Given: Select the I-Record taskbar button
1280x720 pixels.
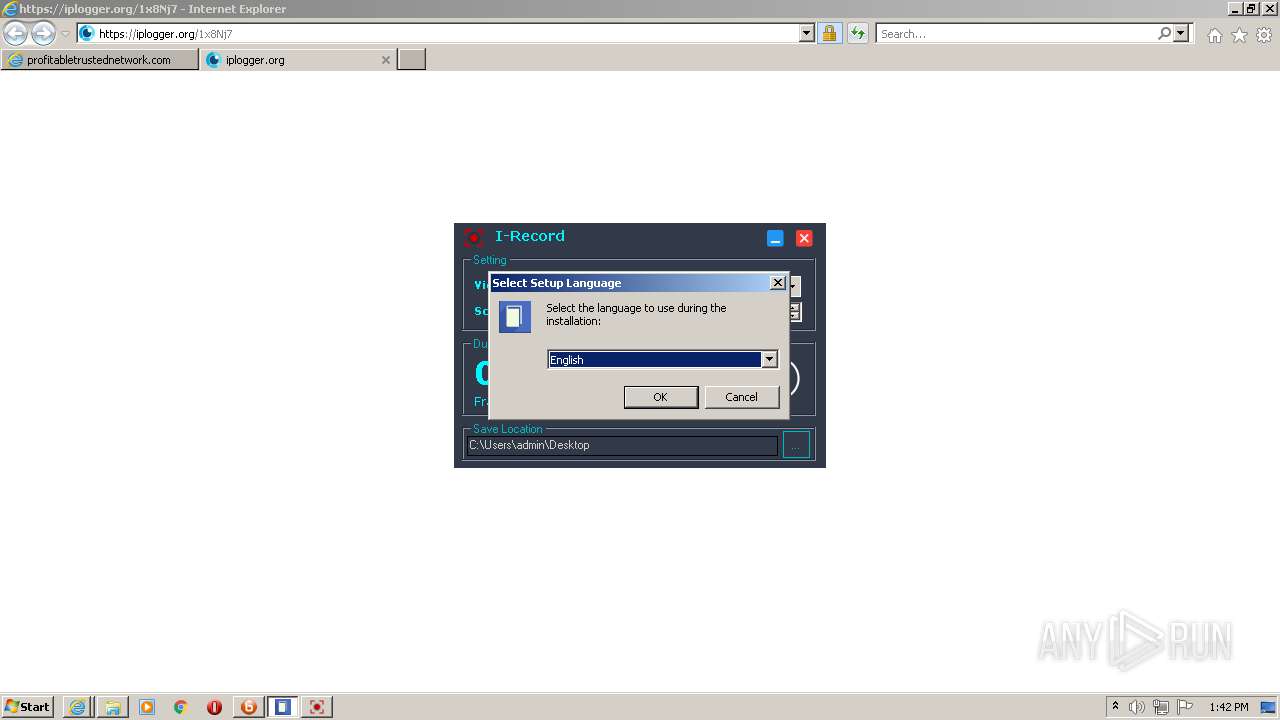Looking at the screenshot, I should [317, 707].
